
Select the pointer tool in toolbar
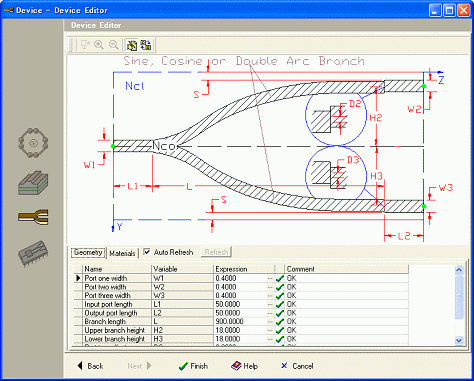(x=85, y=45)
